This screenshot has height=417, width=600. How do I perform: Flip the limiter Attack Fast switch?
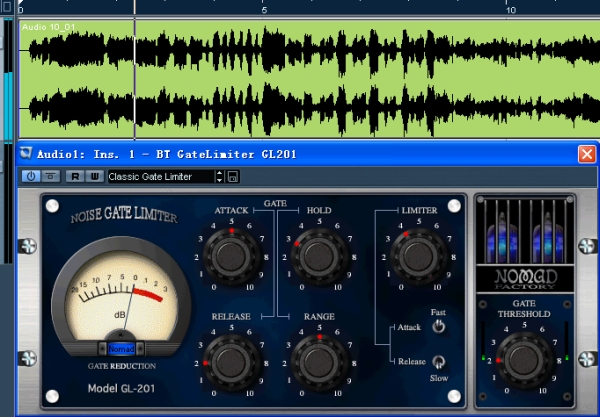pyautogui.click(x=439, y=326)
